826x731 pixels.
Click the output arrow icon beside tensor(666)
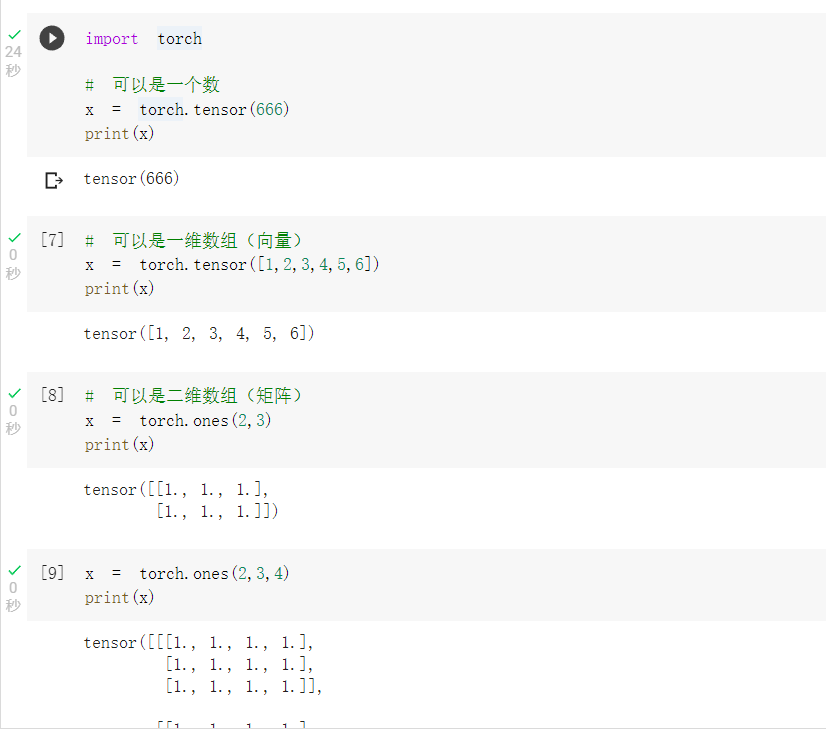(54, 180)
